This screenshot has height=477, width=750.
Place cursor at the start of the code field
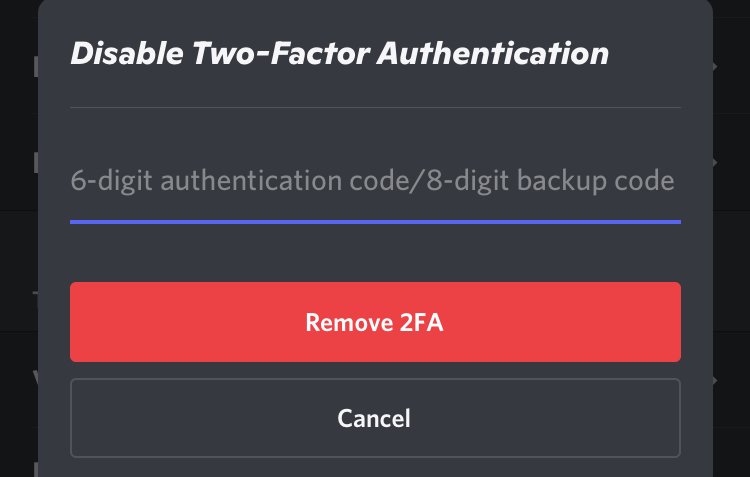pos(72,181)
